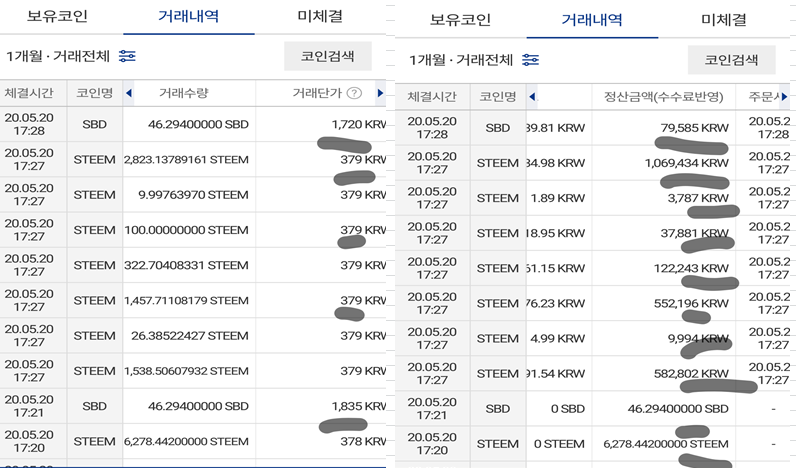
Task: Click left arrow before 정산금액 column header
Action: [531, 97]
